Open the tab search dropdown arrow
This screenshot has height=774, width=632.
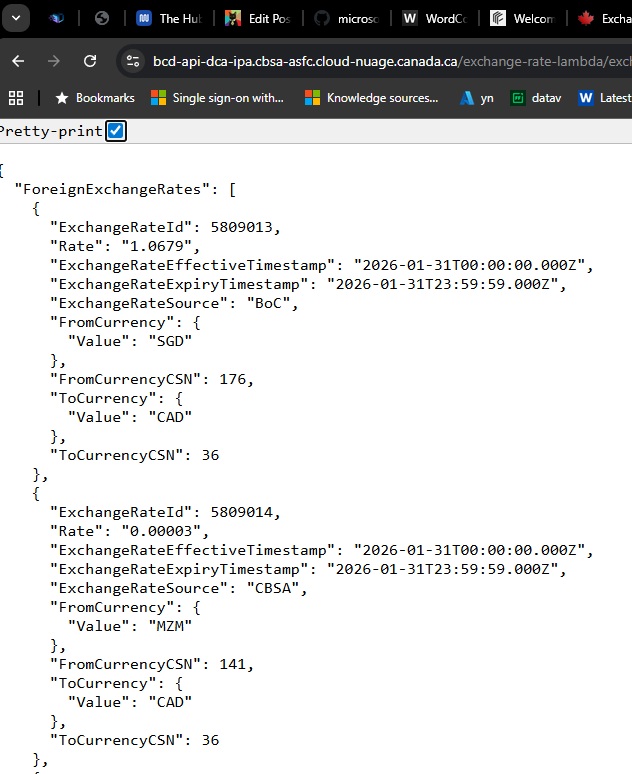coord(15,18)
